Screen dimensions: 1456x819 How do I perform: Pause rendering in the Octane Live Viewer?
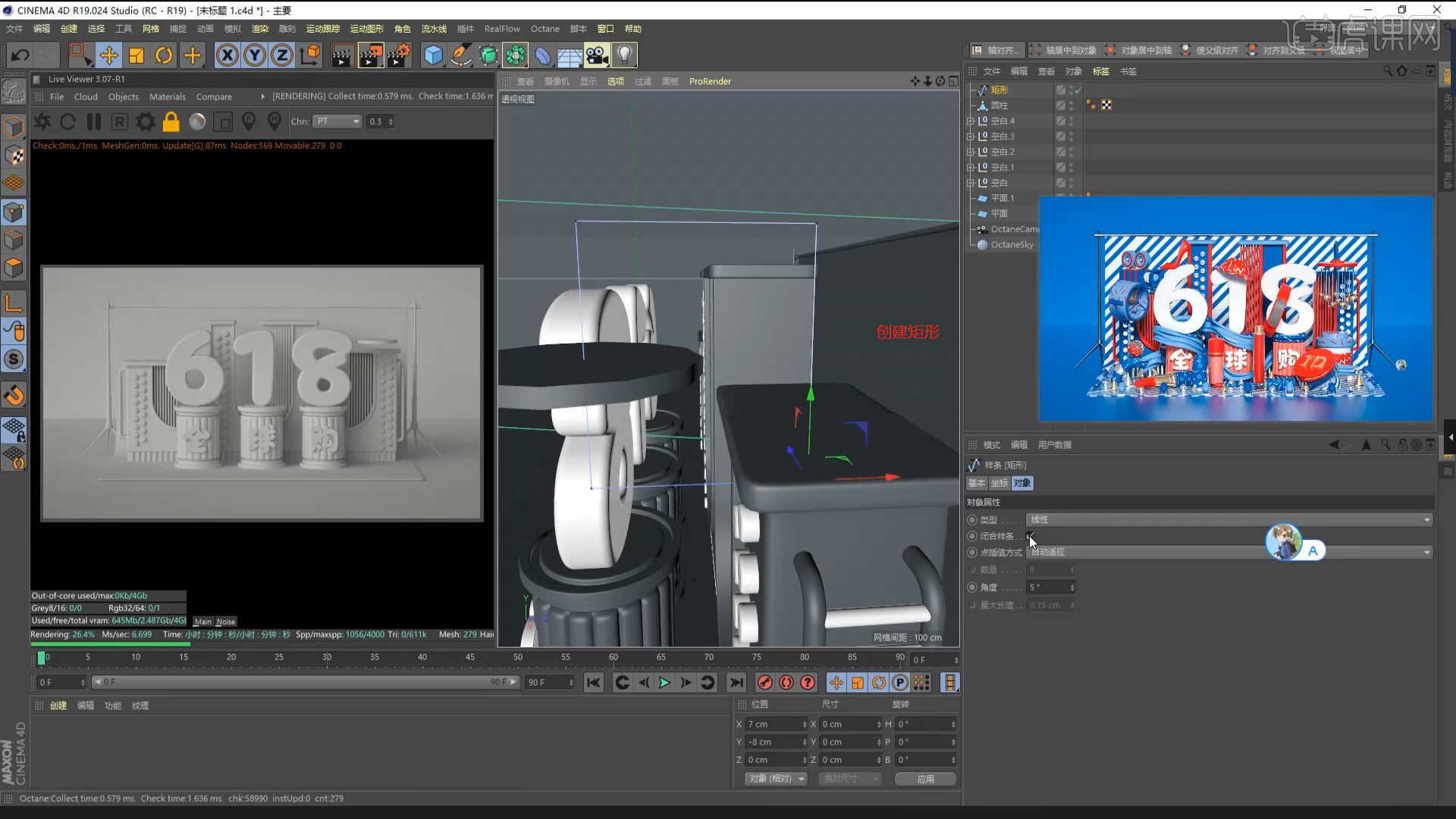click(94, 121)
